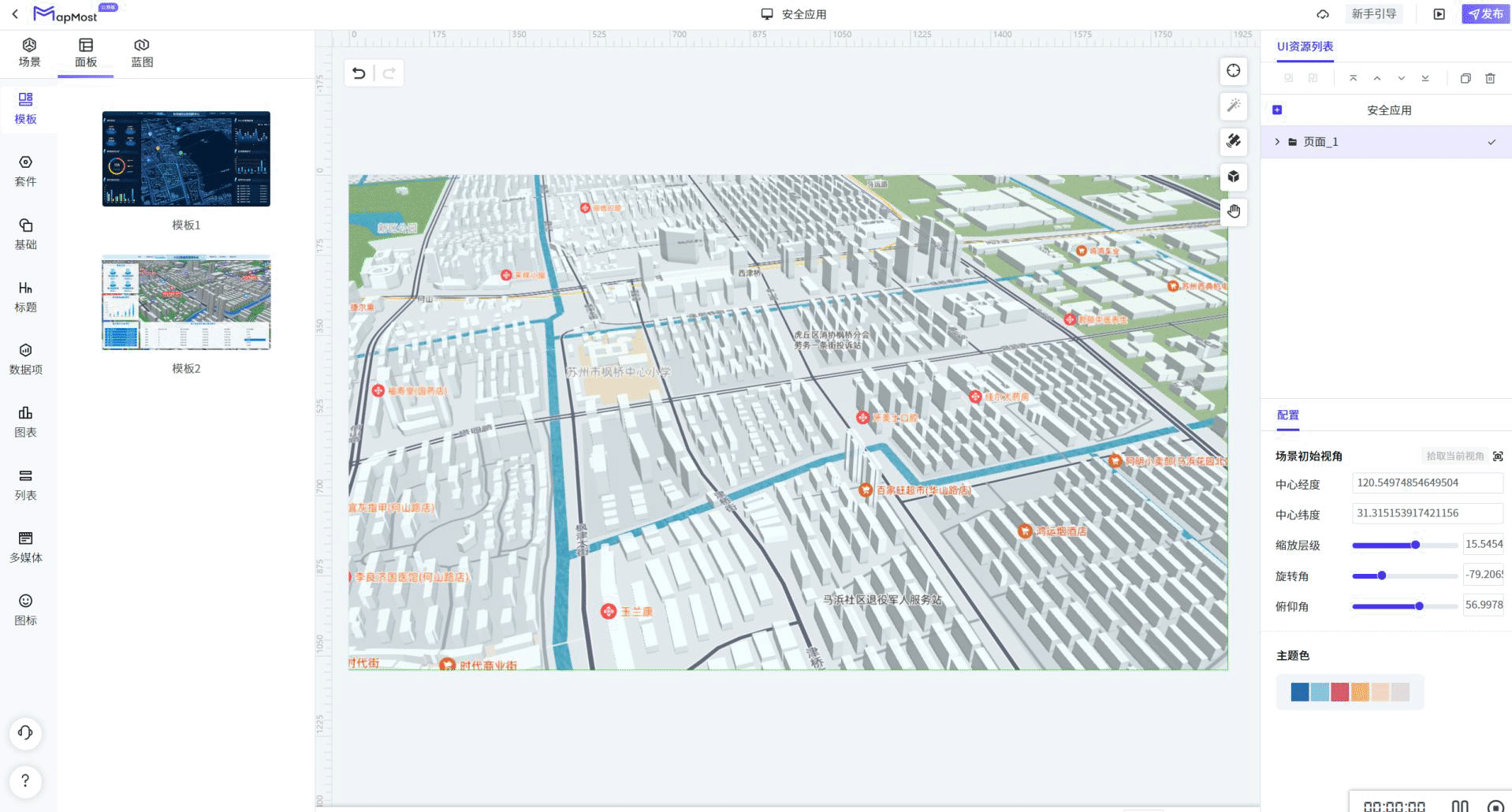This screenshot has width=1512, height=812.
Task: Adjust the 旋转角 rotation slider
Action: 1405,575
